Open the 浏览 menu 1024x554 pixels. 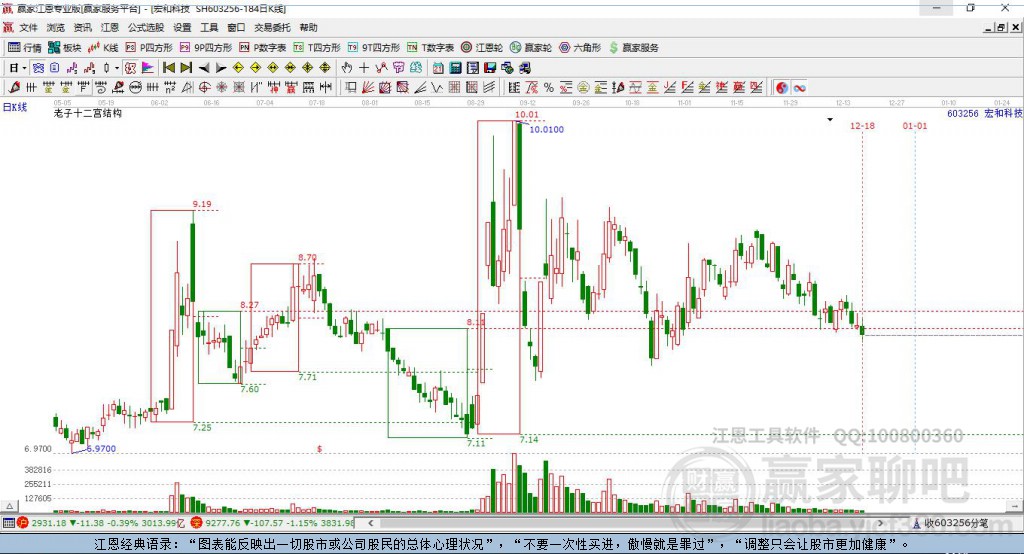tap(56, 27)
